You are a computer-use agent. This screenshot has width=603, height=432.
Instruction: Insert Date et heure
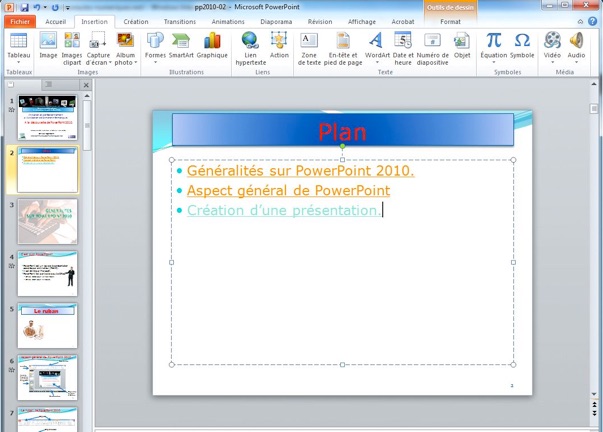403,48
